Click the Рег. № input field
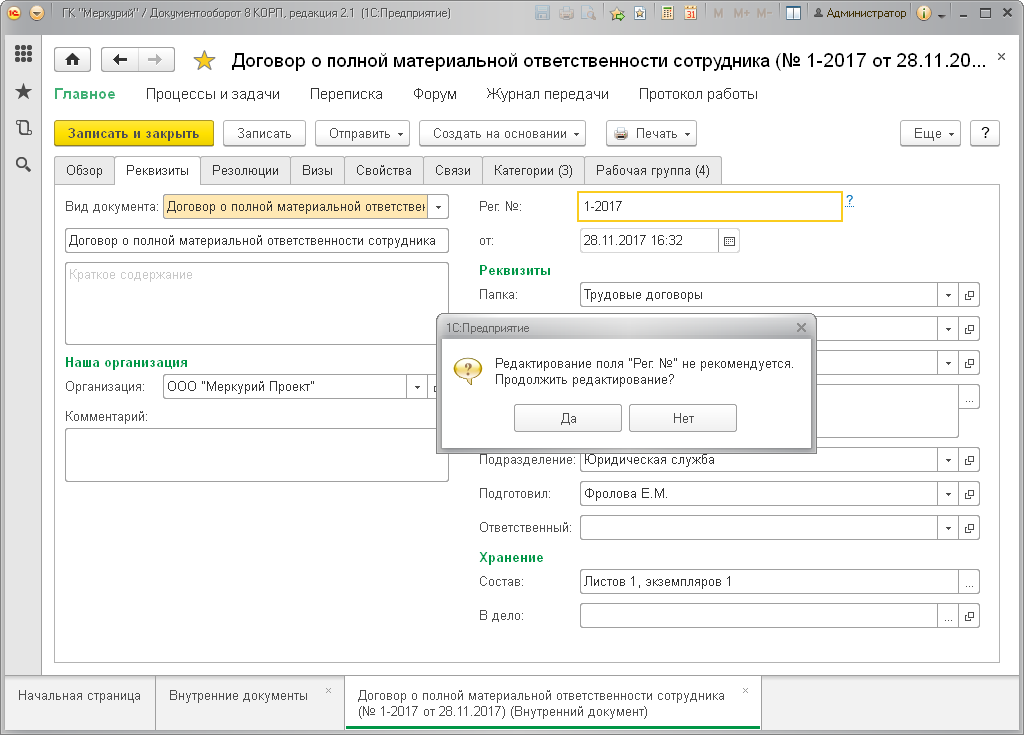Viewport: 1024px width, 735px height. pyautogui.click(x=710, y=206)
